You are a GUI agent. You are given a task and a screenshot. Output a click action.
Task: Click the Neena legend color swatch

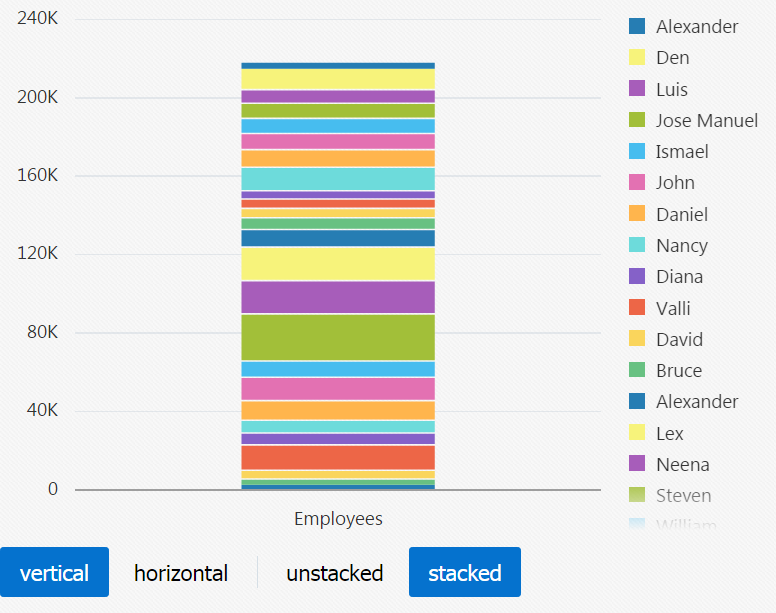click(637, 464)
